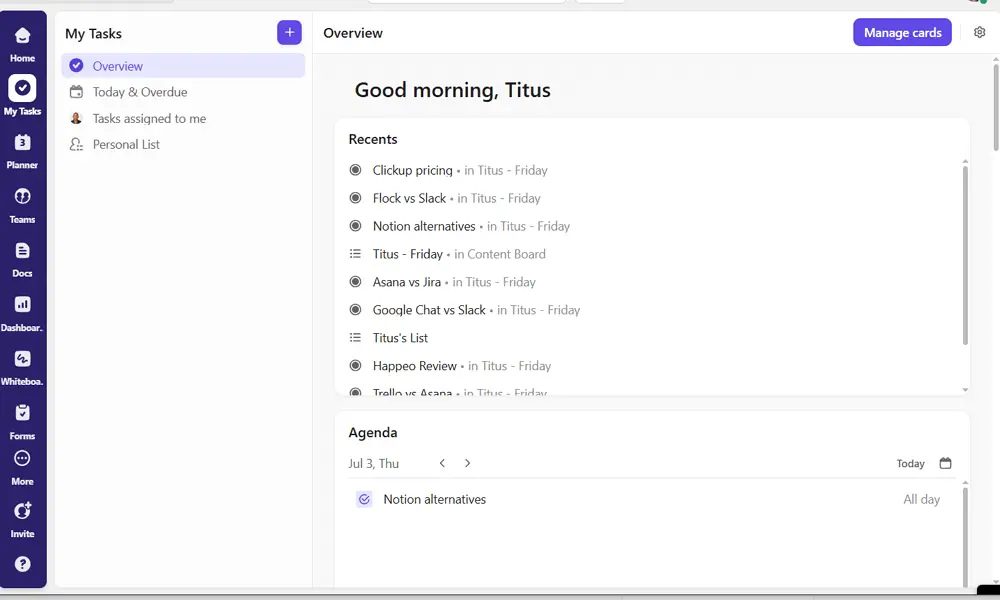Open the help question mark icon
Image resolution: width=1000 pixels, height=600 pixels.
pos(22,564)
